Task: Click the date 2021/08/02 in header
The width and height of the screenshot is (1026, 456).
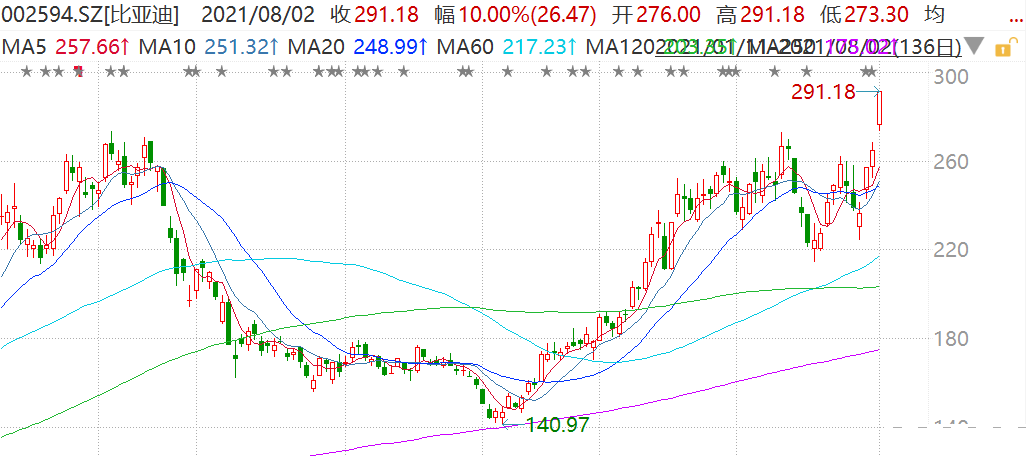Action: tap(257, 14)
